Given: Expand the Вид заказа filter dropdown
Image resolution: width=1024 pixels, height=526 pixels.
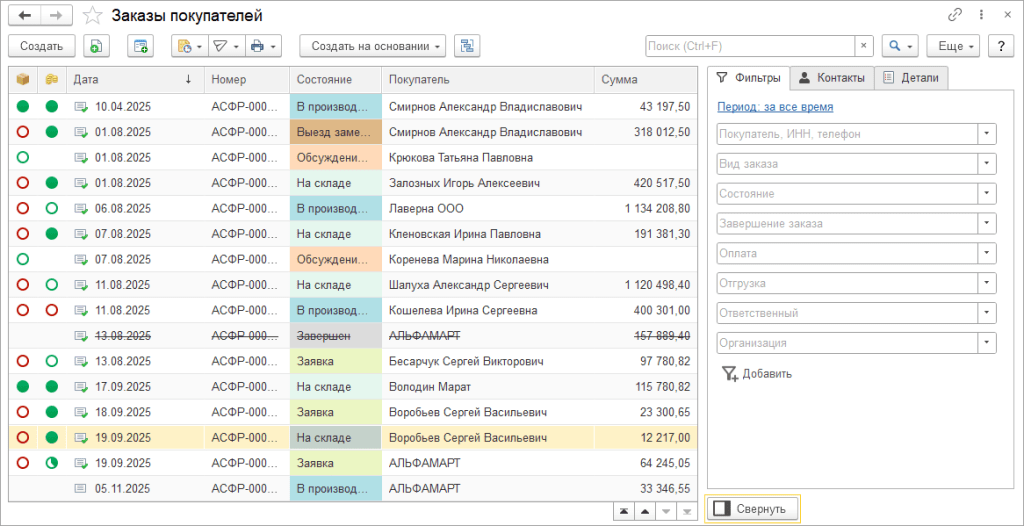Looking at the screenshot, I should pos(987,164).
